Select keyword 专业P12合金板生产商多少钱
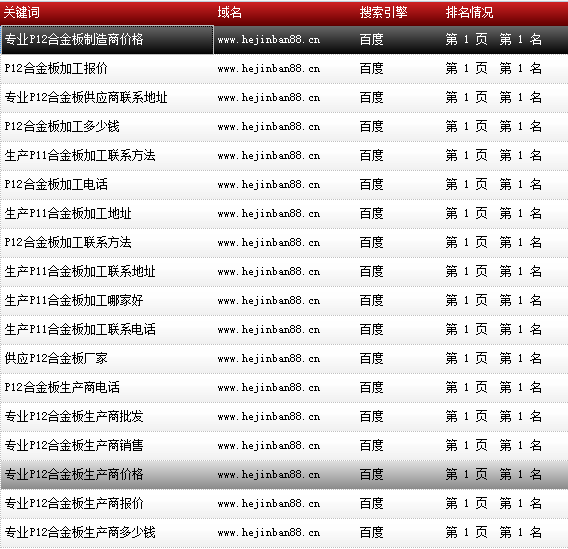 coord(80,532)
